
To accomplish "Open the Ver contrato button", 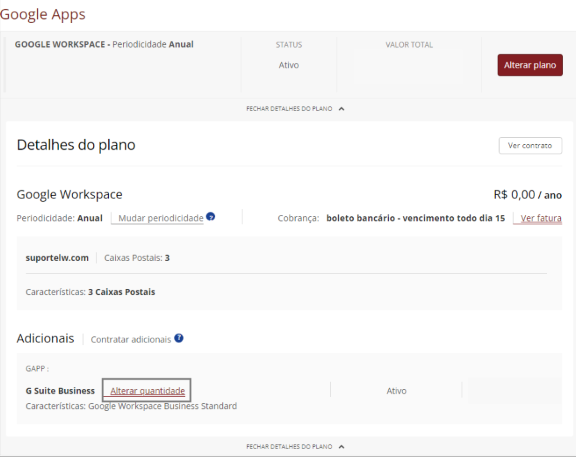I will (530, 145).
